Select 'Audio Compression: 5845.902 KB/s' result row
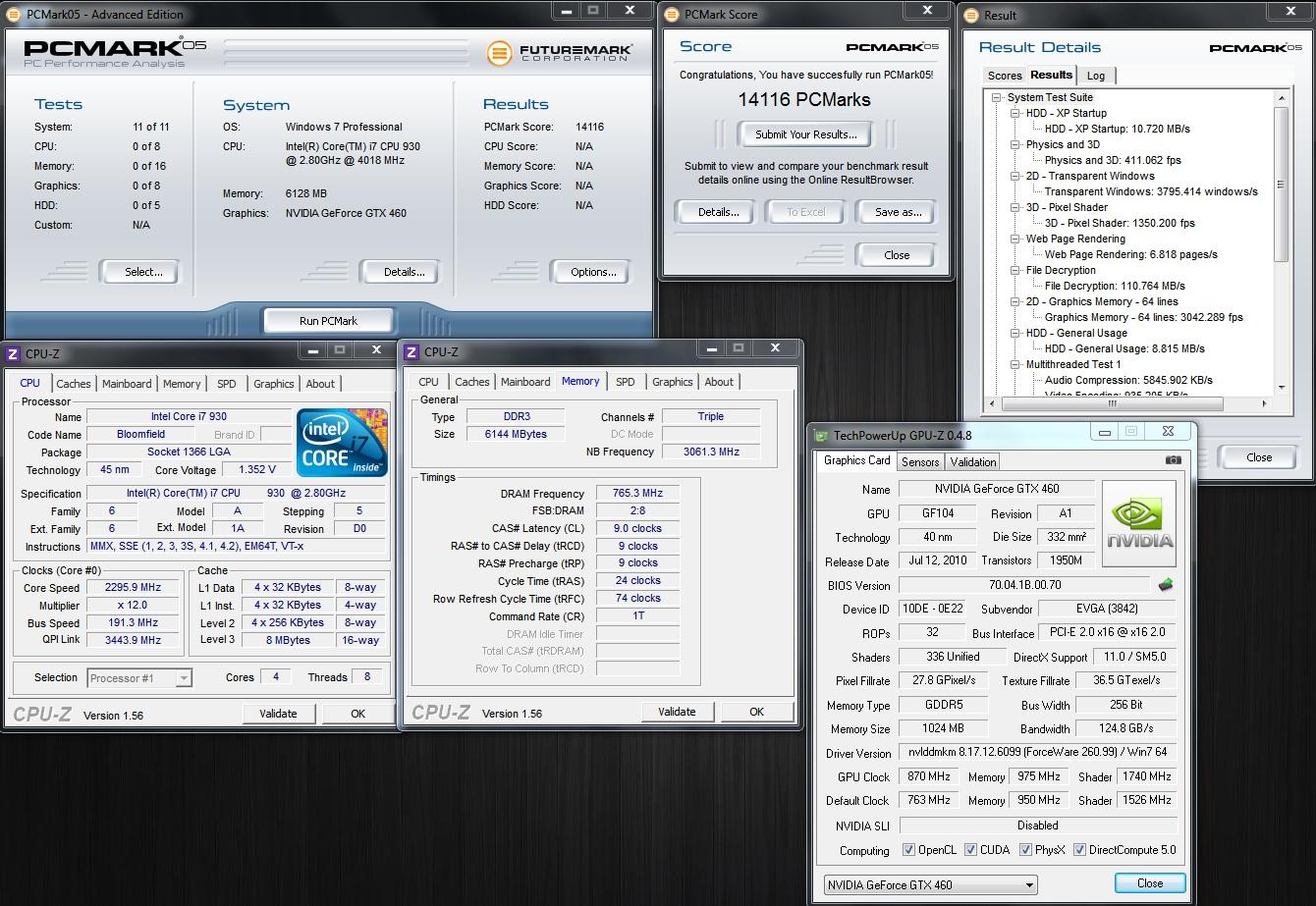This screenshot has width=1316, height=906. [x=1128, y=380]
